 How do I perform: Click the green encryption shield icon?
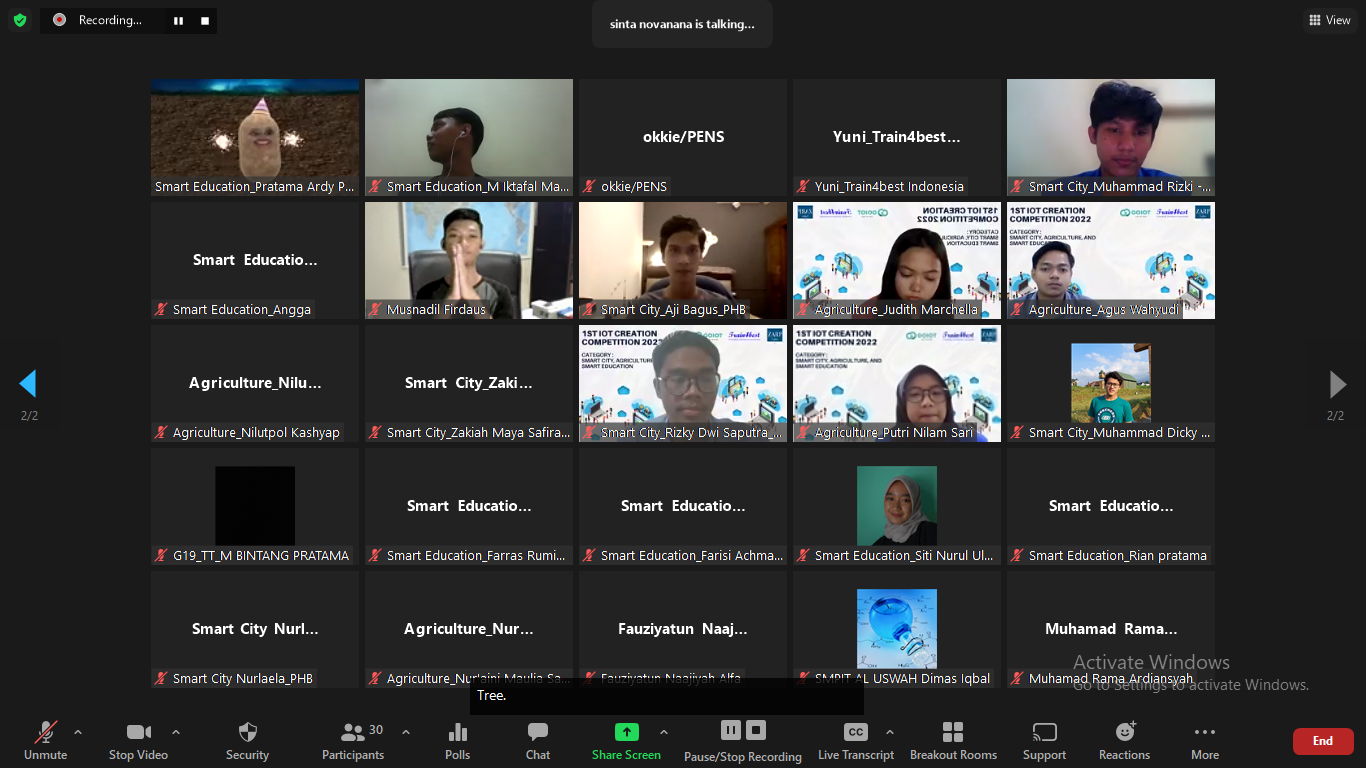click(20, 20)
